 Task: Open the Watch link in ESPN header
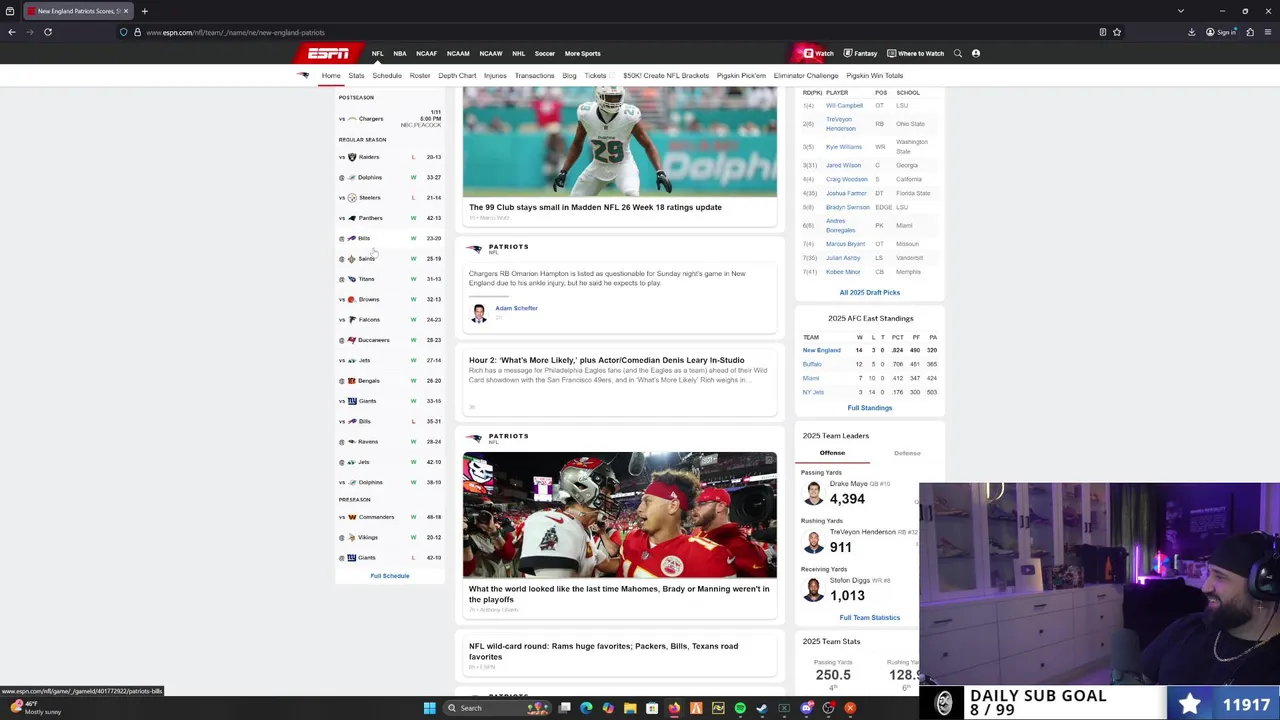(x=819, y=53)
